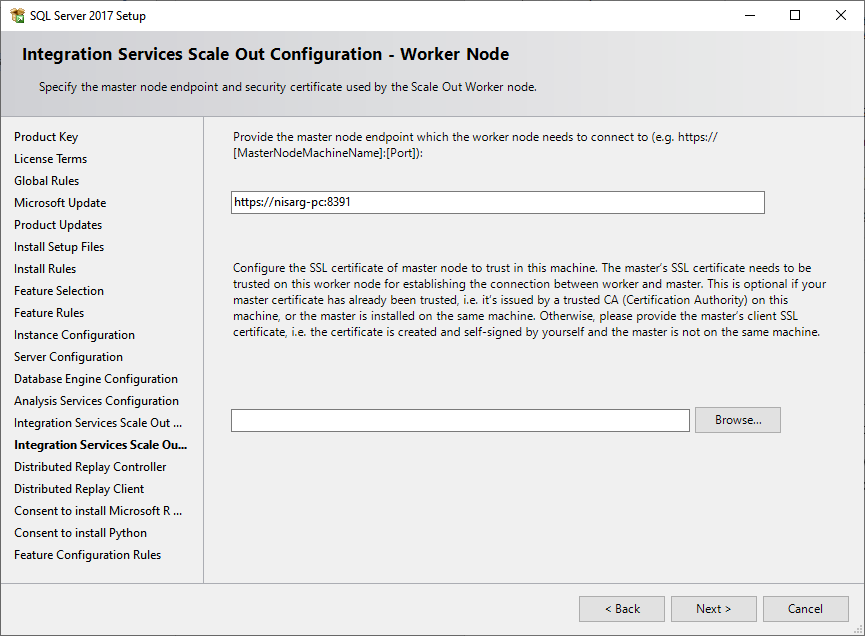The width and height of the screenshot is (865, 636).
Task: Click the window resize grip corner
Action: (x=858, y=629)
